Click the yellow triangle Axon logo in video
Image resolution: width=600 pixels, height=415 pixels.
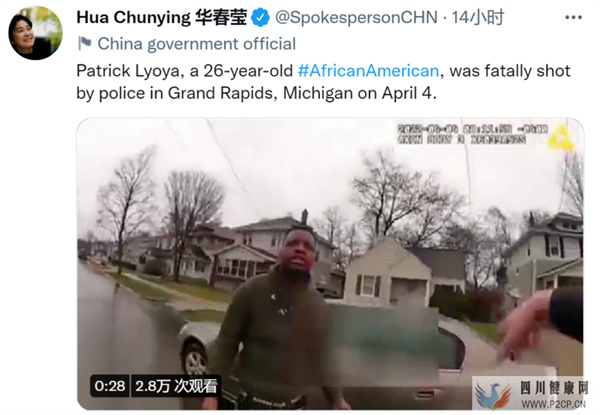coord(561,138)
